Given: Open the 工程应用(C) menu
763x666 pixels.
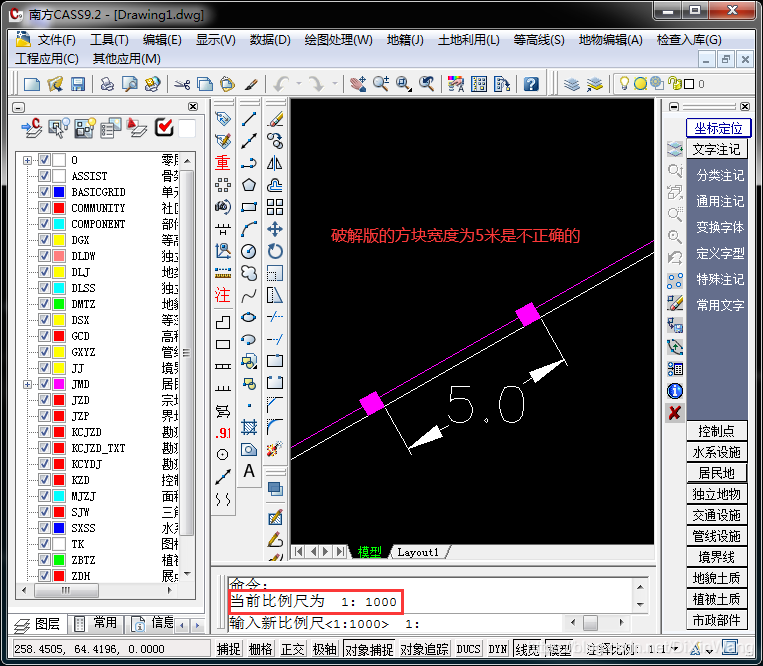Looking at the screenshot, I should pyautogui.click(x=47, y=59).
